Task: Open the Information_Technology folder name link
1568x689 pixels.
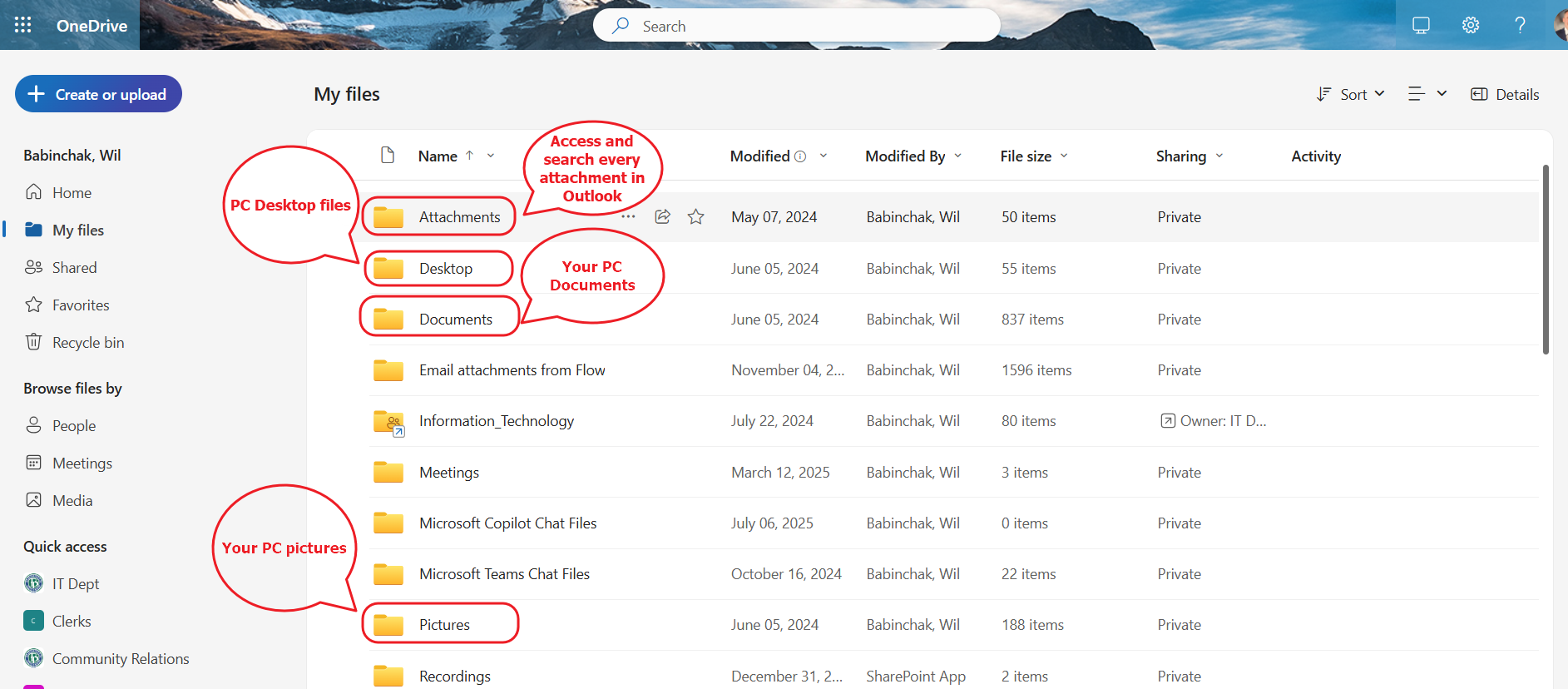Action: pyautogui.click(x=497, y=421)
